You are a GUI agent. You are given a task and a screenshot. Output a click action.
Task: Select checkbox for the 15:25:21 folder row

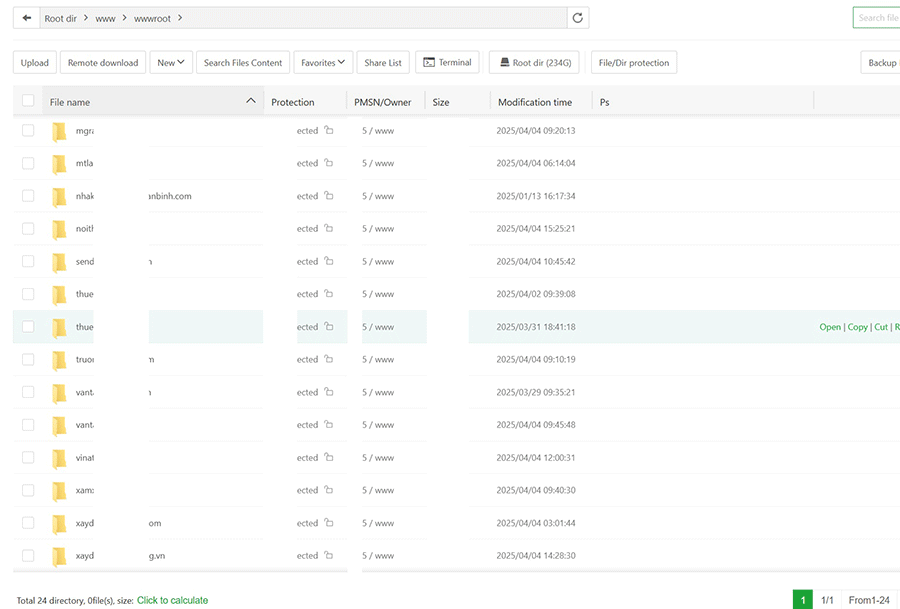coord(28,229)
